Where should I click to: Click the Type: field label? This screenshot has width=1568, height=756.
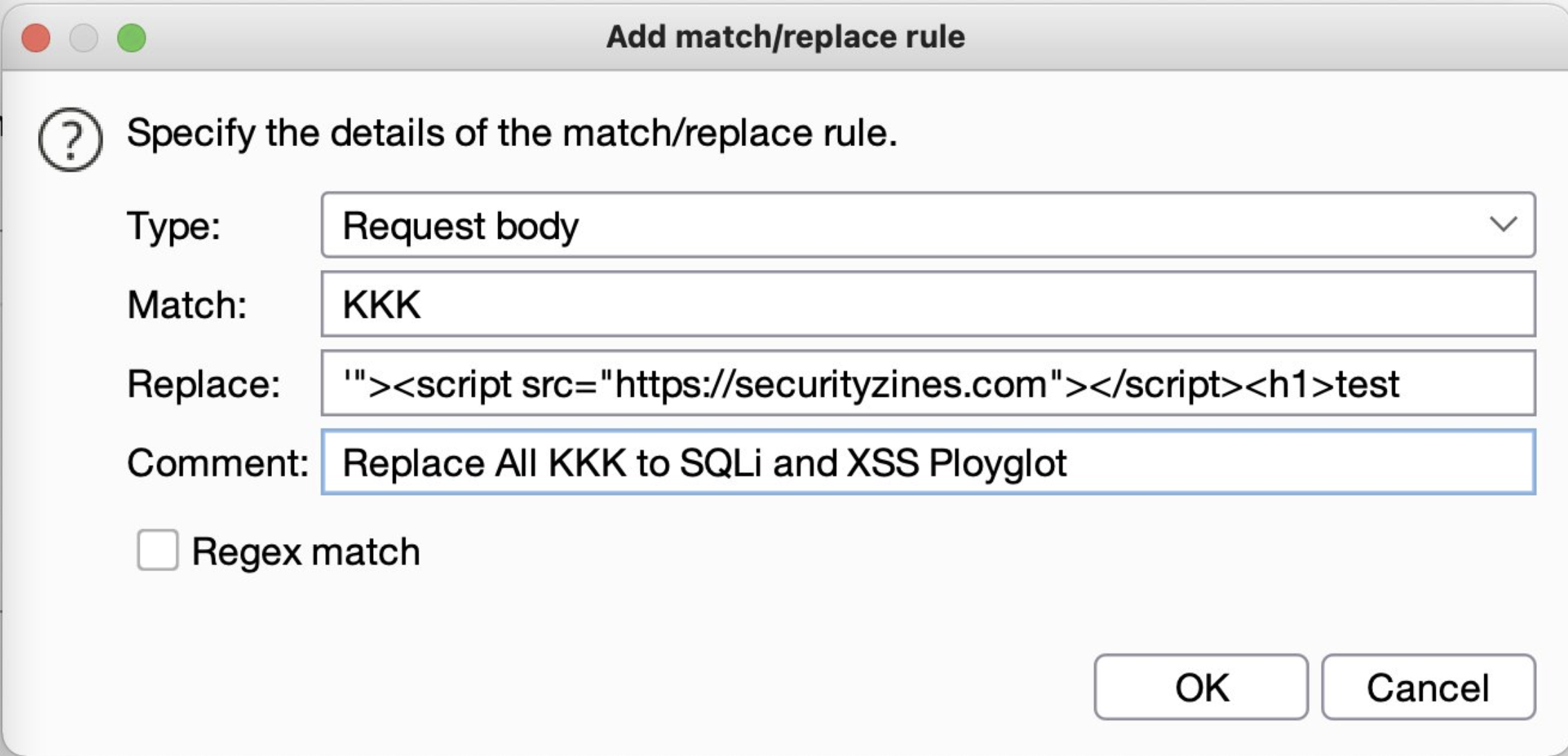(x=174, y=226)
